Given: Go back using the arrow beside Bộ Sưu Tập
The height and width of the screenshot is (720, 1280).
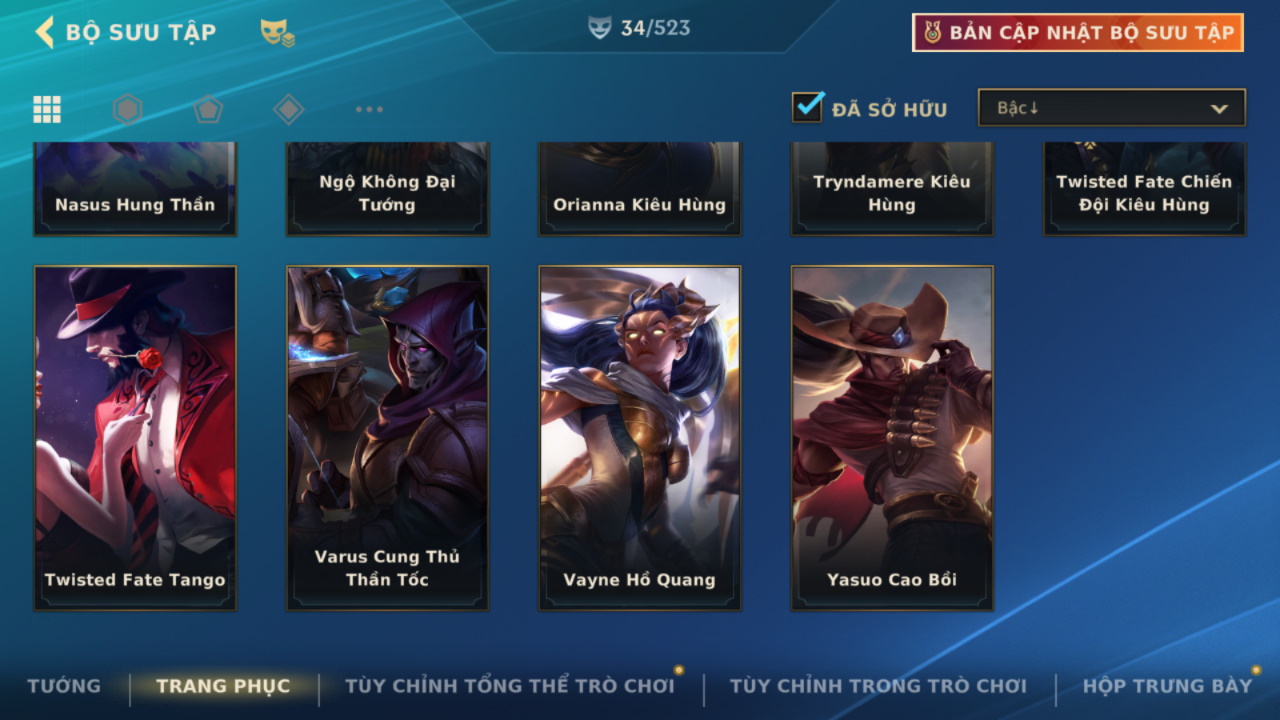Looking at the screenshot, I should click(x=44, y=32).
